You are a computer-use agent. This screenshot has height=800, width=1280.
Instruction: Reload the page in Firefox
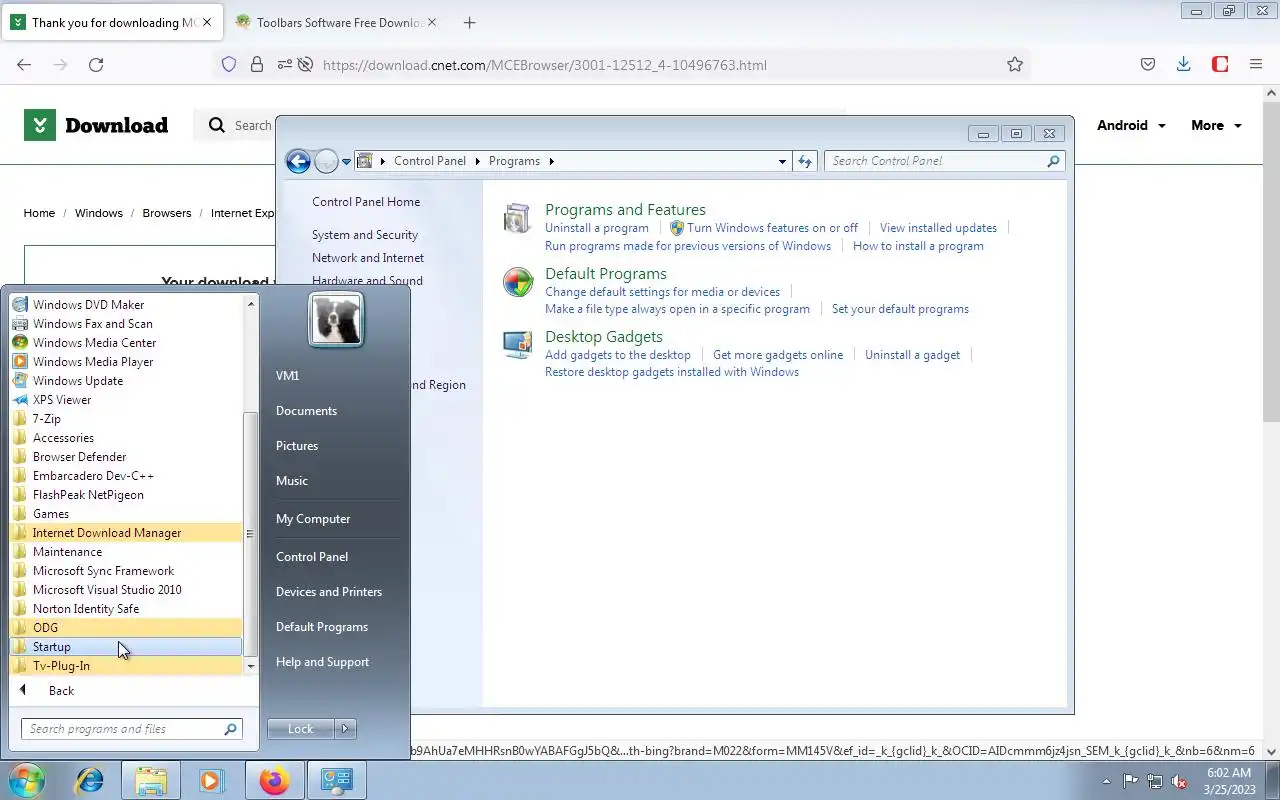coord(96,65)
